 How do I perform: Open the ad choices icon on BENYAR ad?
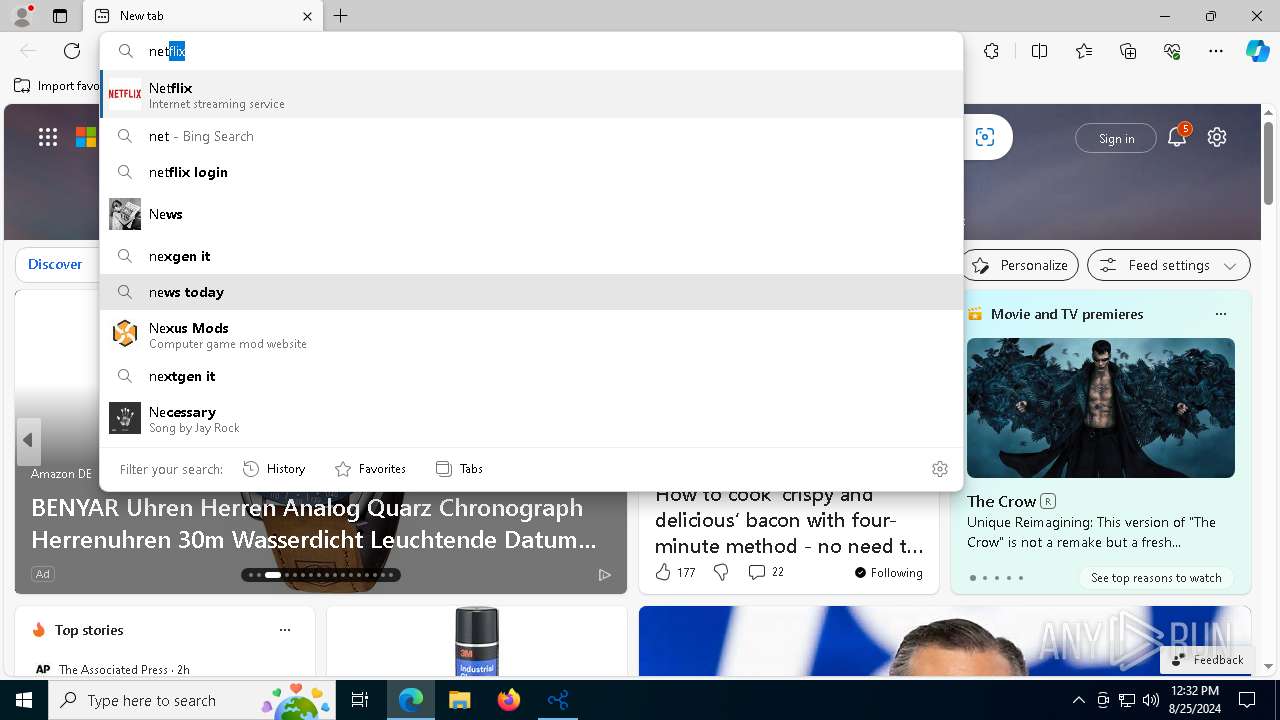pyautogui.click(x=604, y=574)
